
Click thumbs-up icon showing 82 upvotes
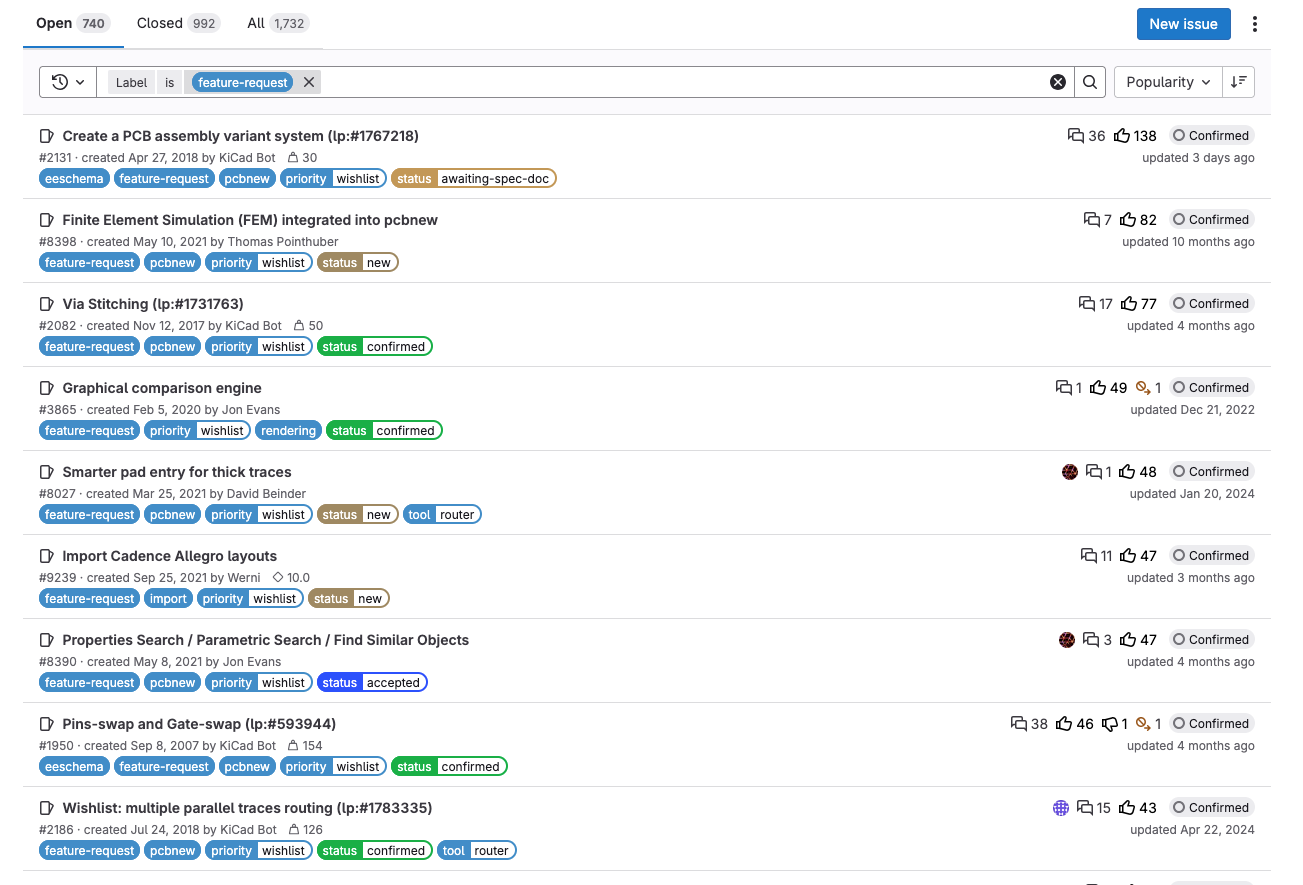point(1129,220)
